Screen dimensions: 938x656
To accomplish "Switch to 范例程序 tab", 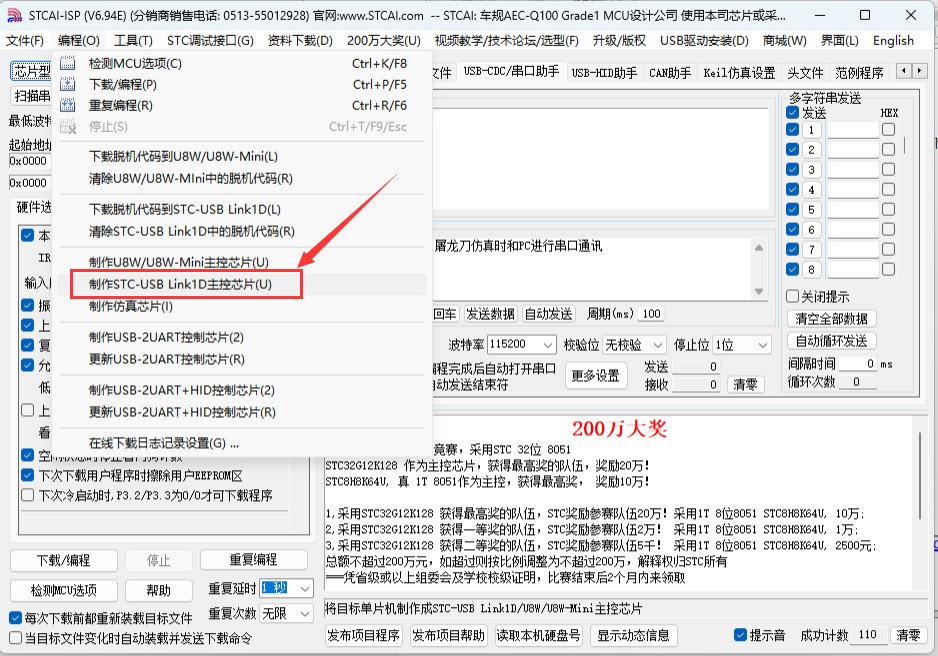I will click(x=859, y=73).
